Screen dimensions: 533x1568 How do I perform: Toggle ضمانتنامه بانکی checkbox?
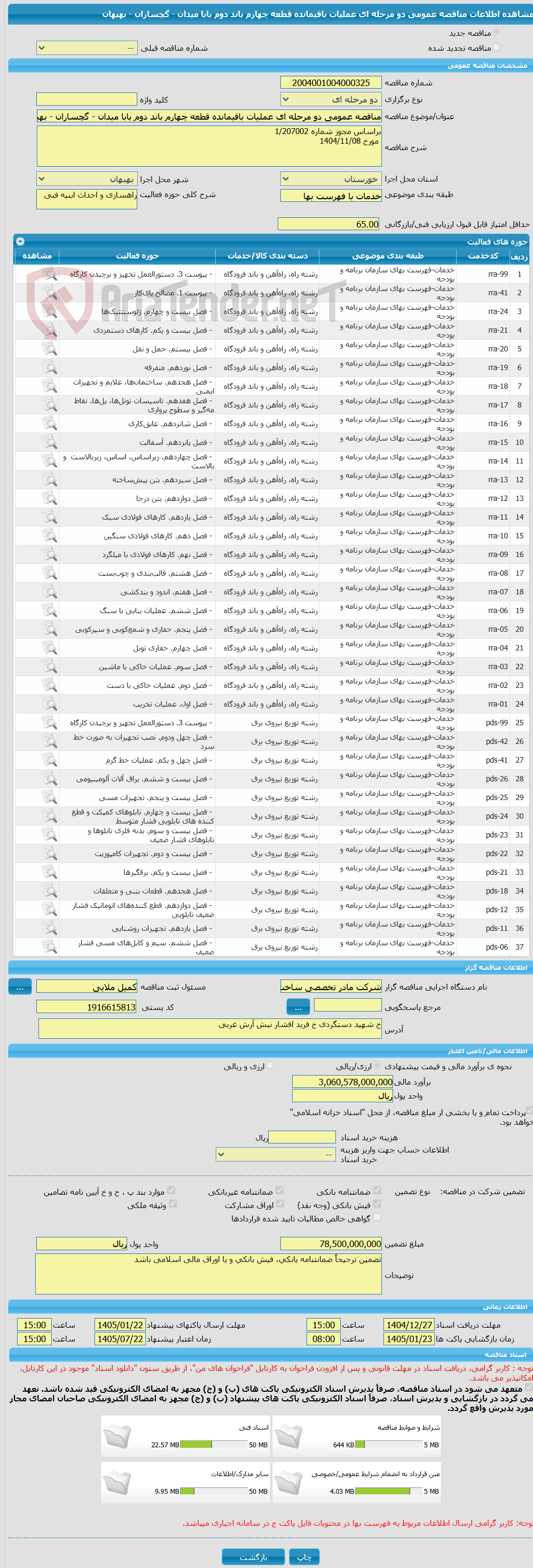pos(377,1190)
